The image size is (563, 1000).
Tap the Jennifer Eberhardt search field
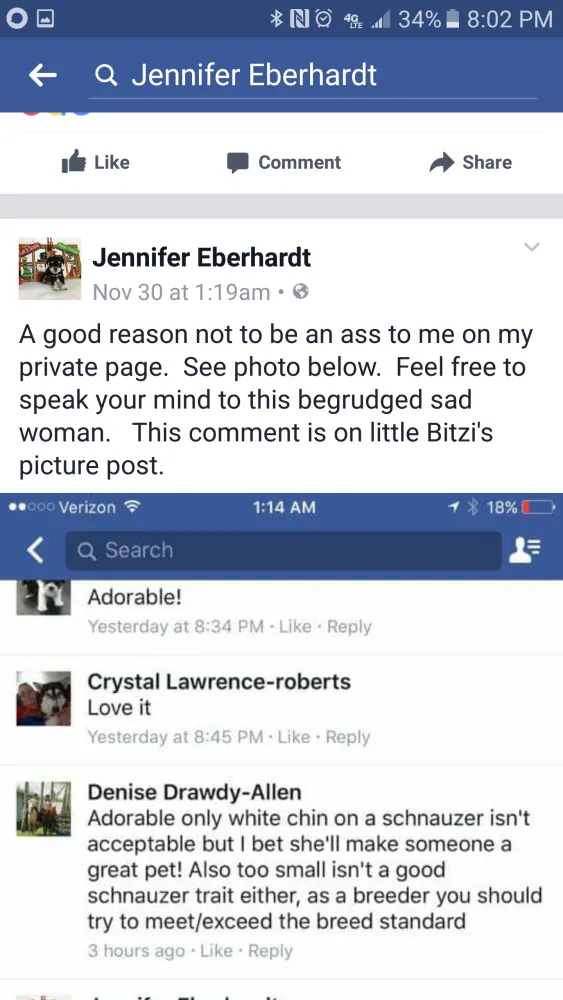click(x=312, y=77)
